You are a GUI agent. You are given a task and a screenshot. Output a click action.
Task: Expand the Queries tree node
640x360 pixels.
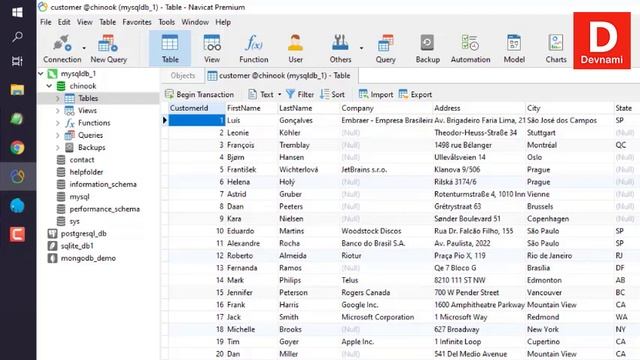(x=58, y=135)
